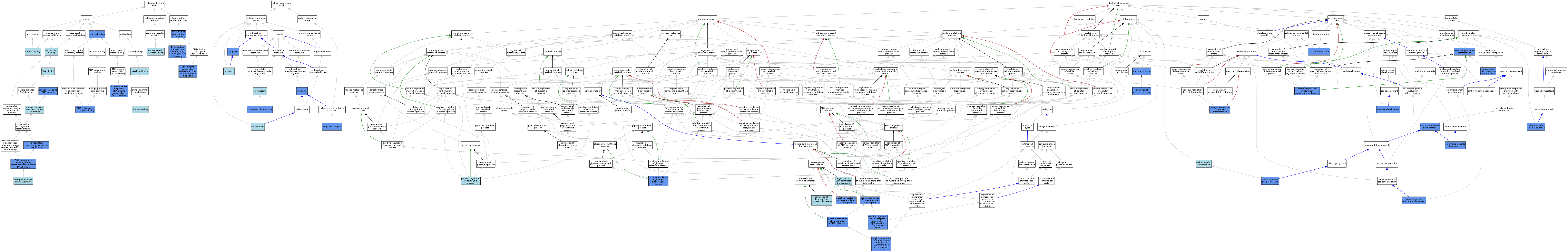Image resolution: width=1568 pixels, height=252 pixels.
Task: Select the 'nucleoplasm' node
Action: pyautogui.click(x=258, y=127)
